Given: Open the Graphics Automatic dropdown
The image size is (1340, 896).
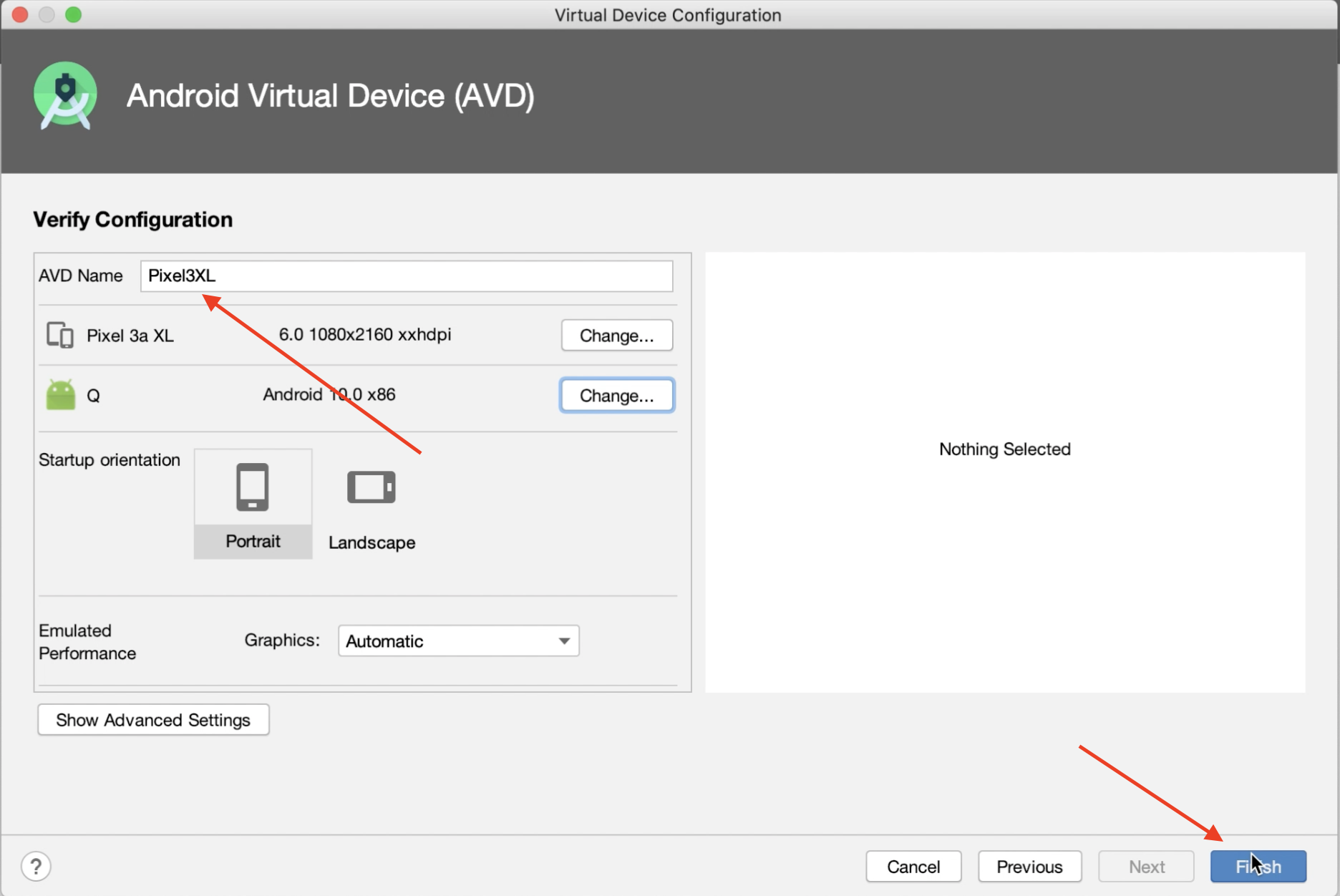Looking at the screenshot, I should (459, 641).
